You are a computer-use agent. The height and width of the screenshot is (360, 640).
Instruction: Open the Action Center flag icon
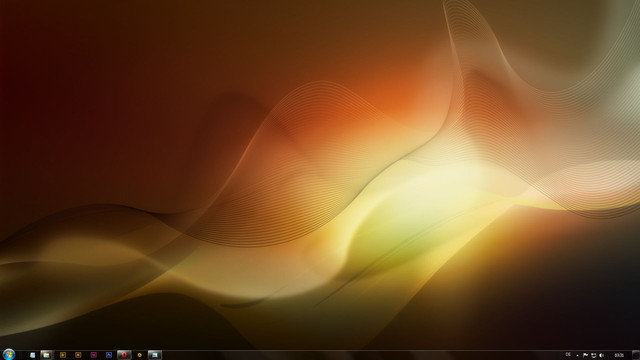tap(585, 355)
